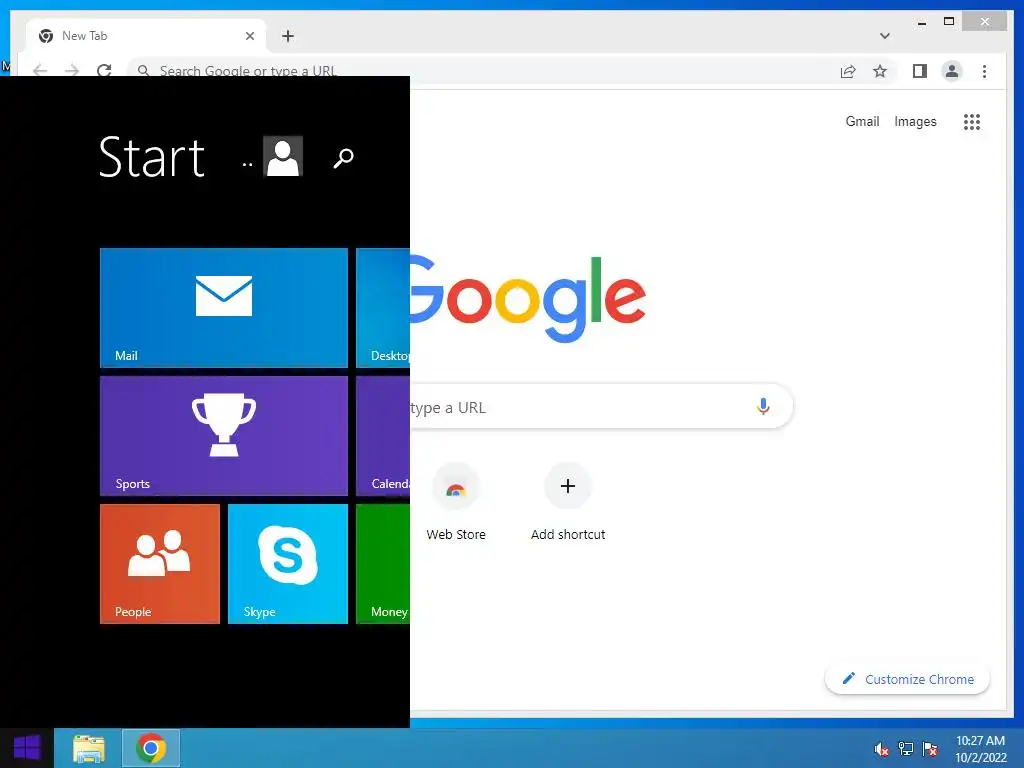
Task: Open the Gmail link
Action: pos(862,121)
